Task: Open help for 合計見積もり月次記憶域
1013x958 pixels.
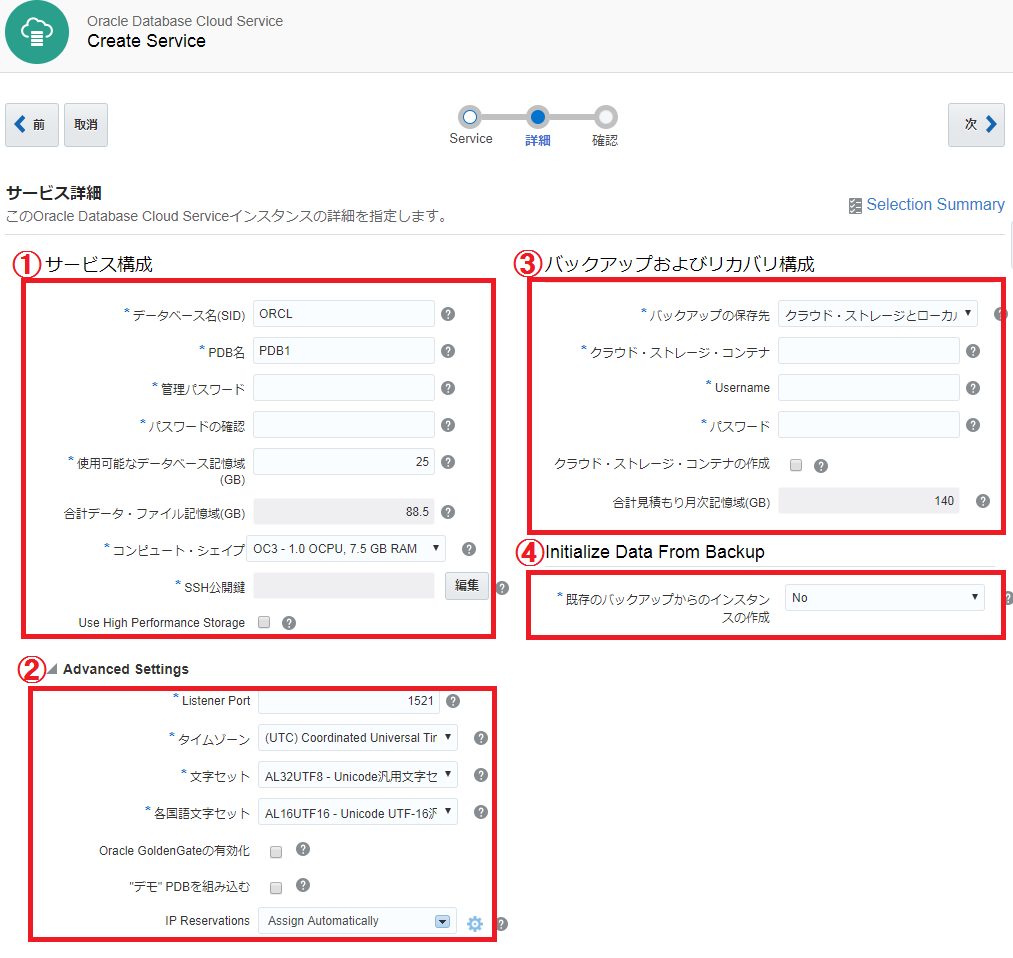Action: [x=983, y=501]
